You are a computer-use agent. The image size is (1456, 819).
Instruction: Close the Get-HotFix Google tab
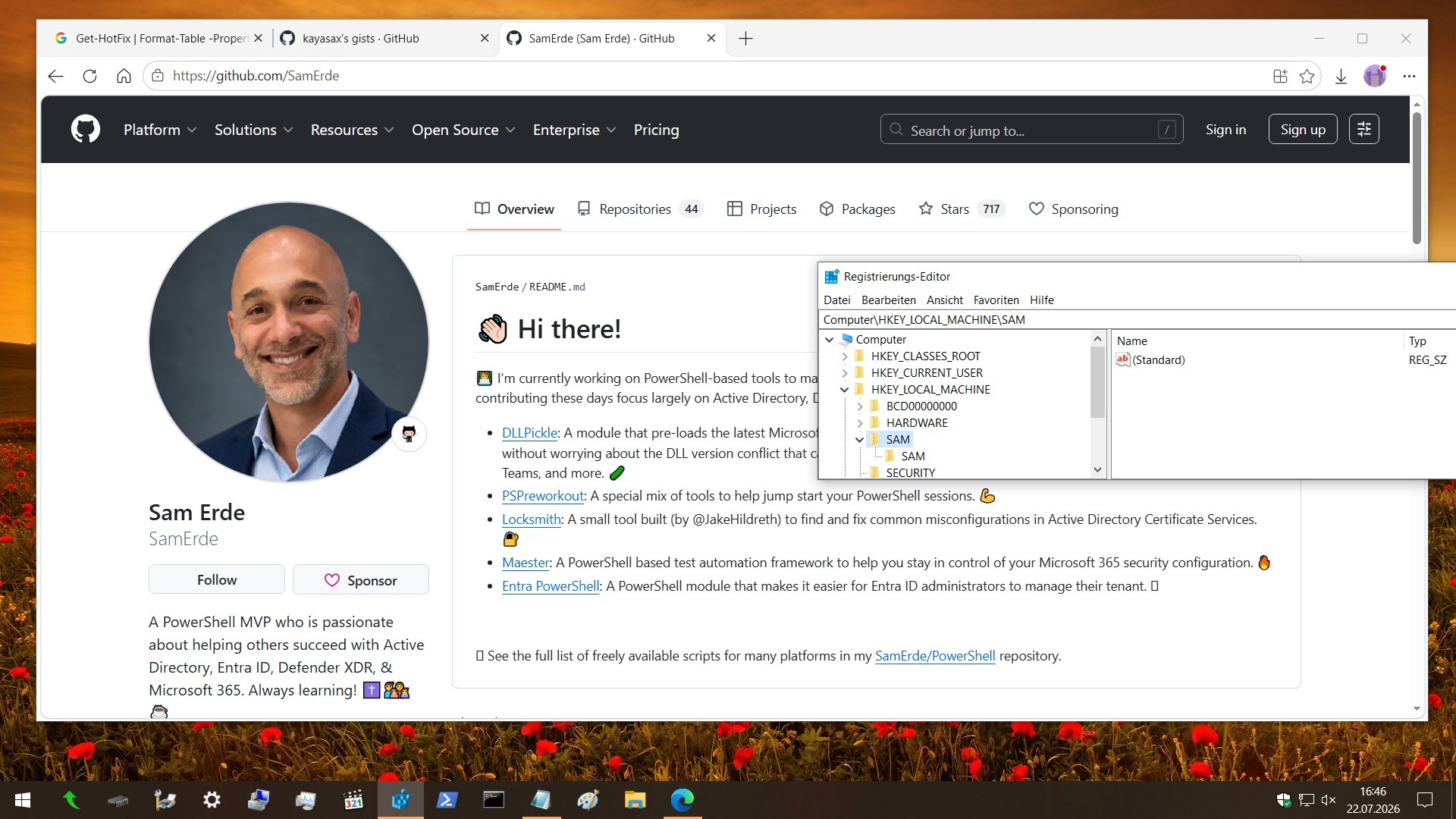click(x=258, y=39)
